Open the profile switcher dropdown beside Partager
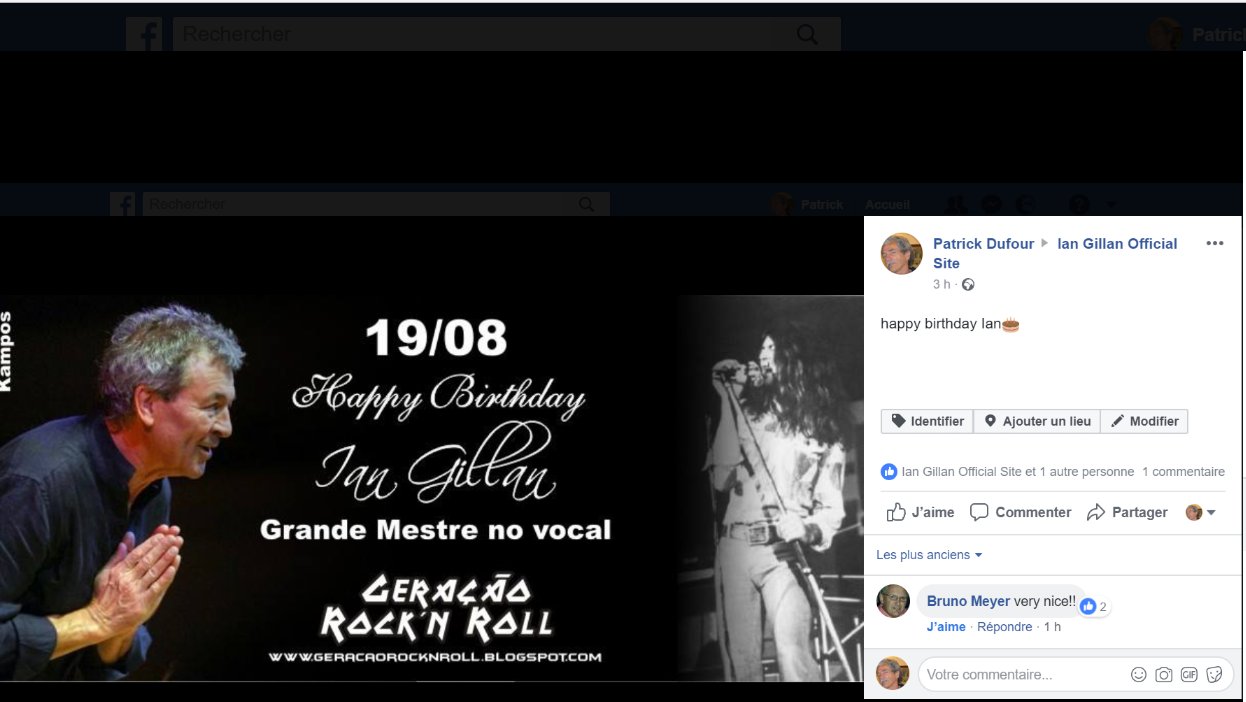 (1200, 512)
